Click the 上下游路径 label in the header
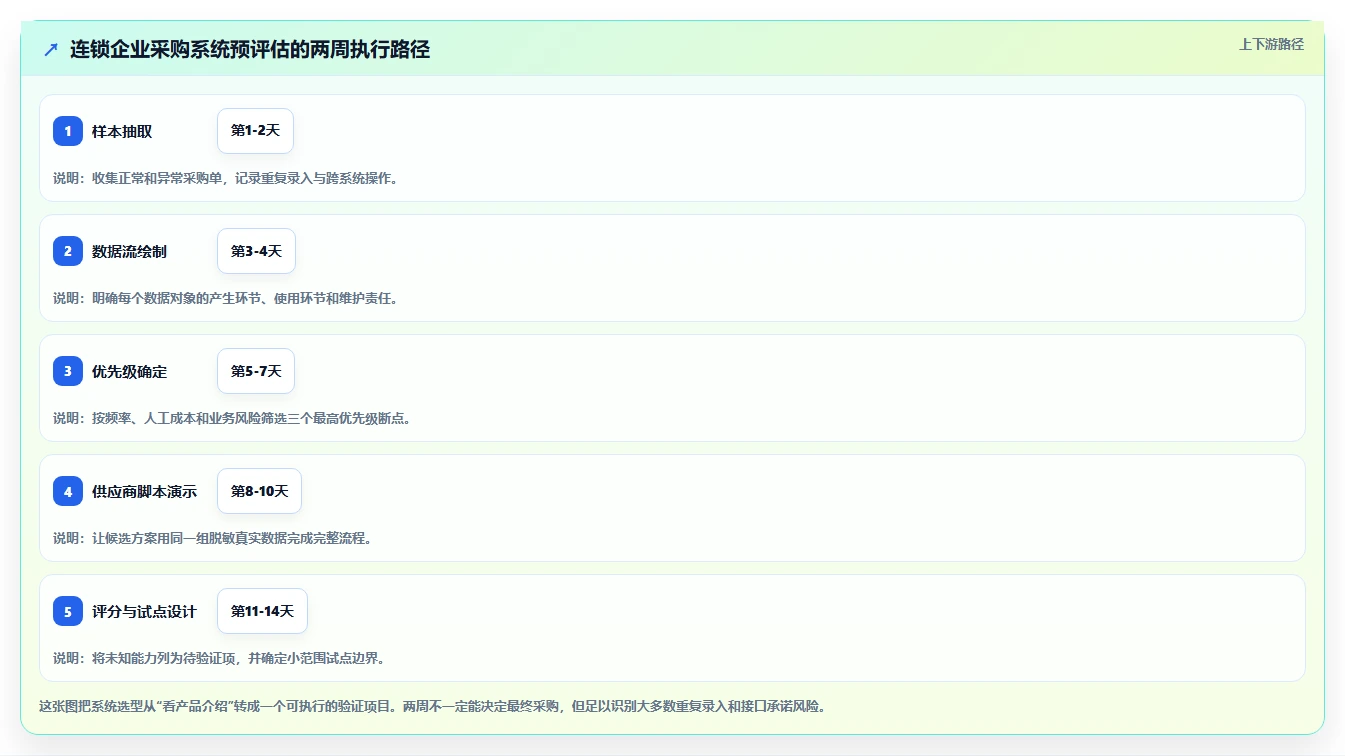The image size is (1345, 756). [1271, 44]
